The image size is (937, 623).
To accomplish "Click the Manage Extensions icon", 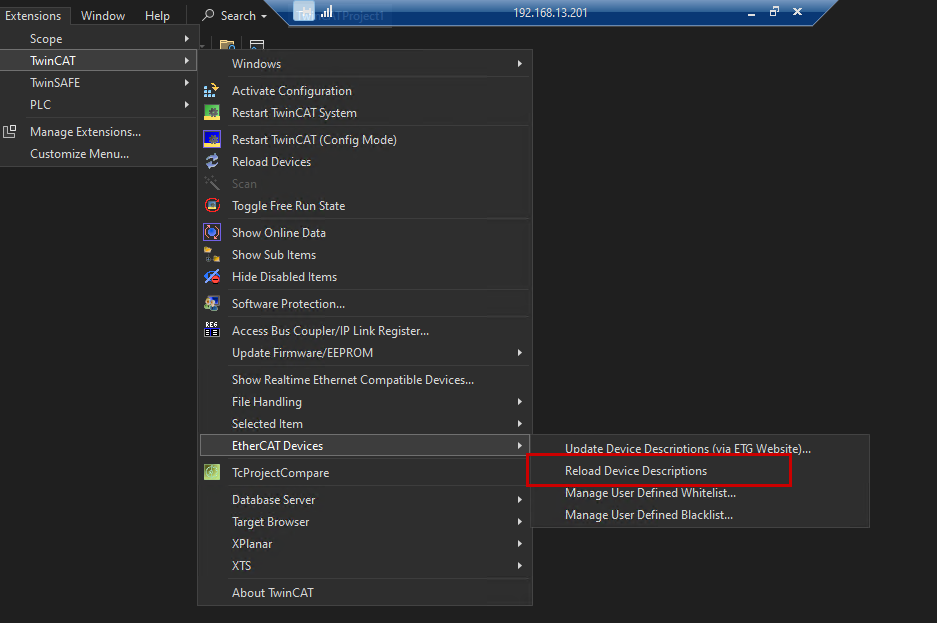I will click(10, 131).
